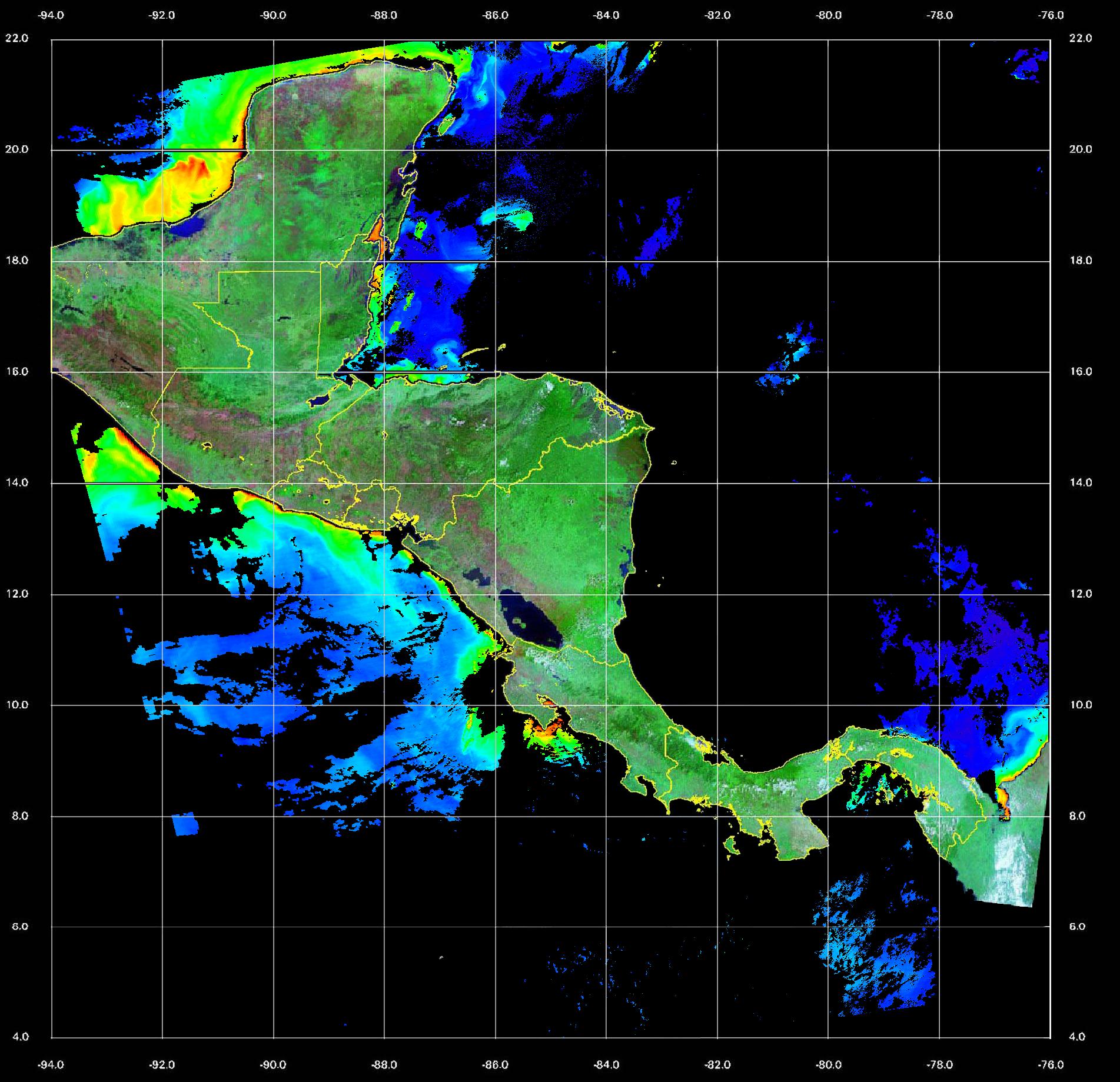Click the -94.0 longitude label on top axis
The image size is (1120, 1082).
point(51,15)
